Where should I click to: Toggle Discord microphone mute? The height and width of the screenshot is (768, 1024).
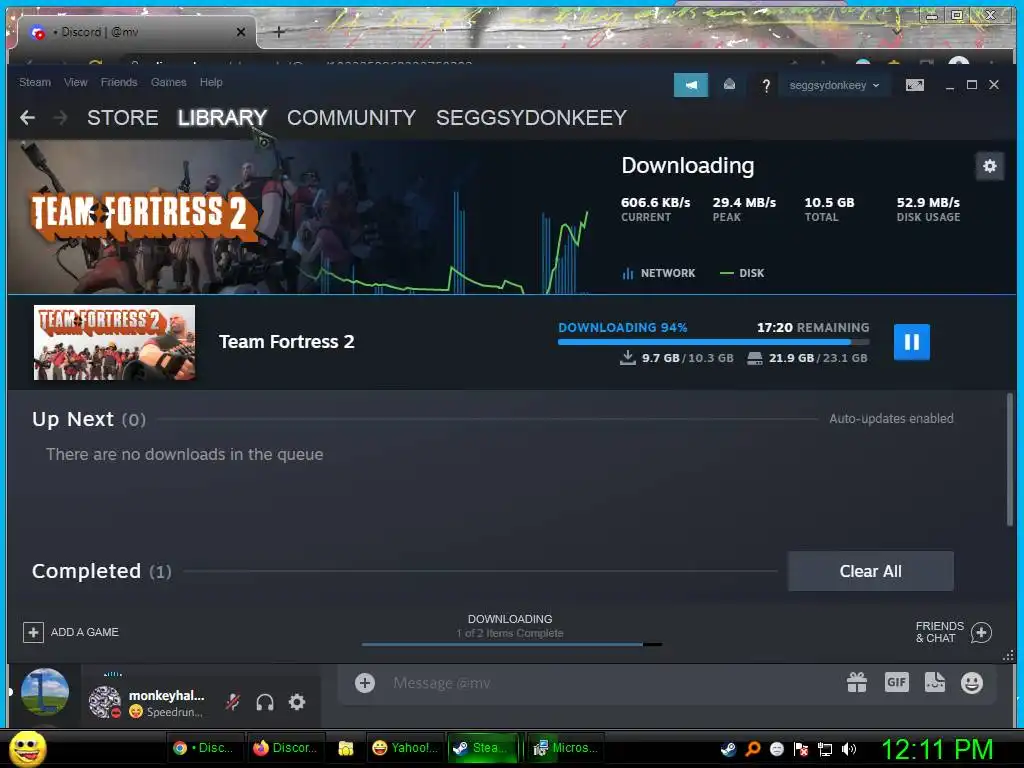232,702
